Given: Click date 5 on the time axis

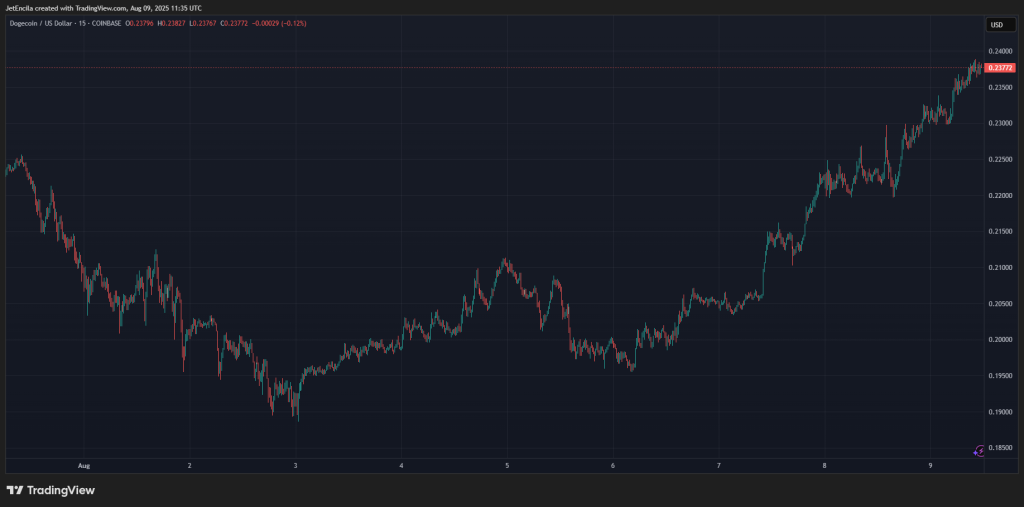Looking at the screenshot, I should 507,466.
